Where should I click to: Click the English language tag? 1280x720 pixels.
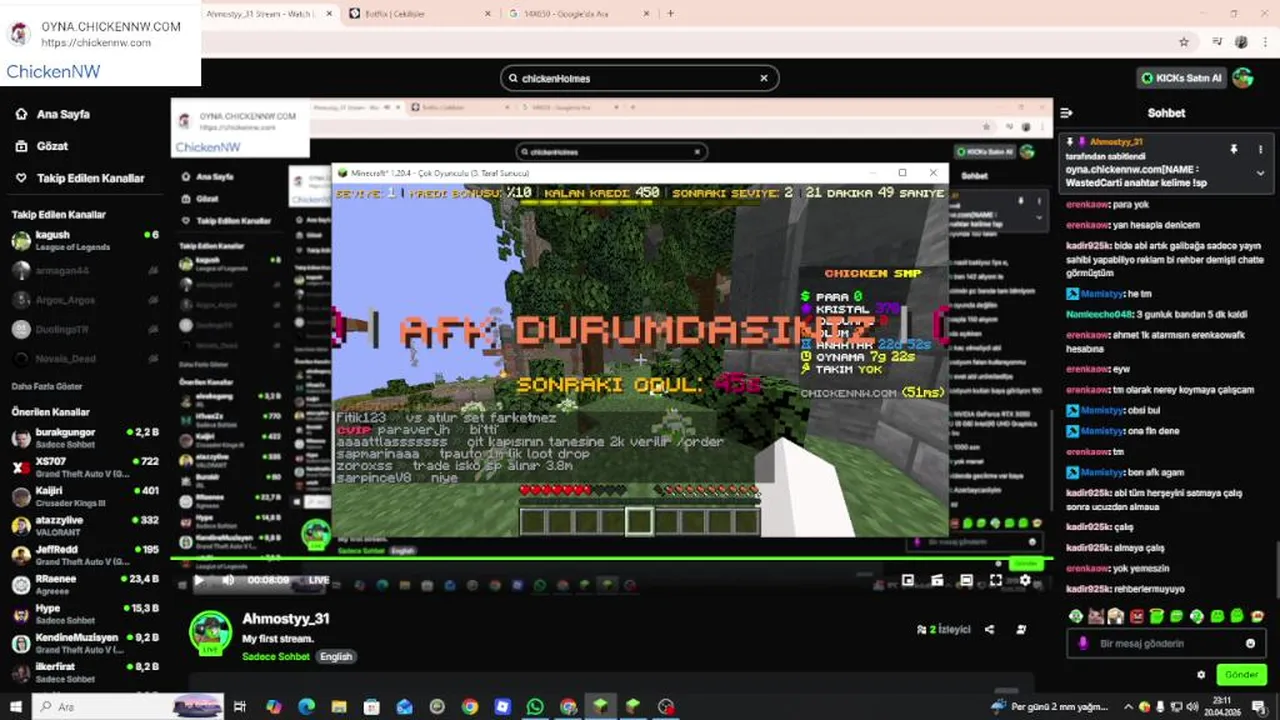click(336, 657)
